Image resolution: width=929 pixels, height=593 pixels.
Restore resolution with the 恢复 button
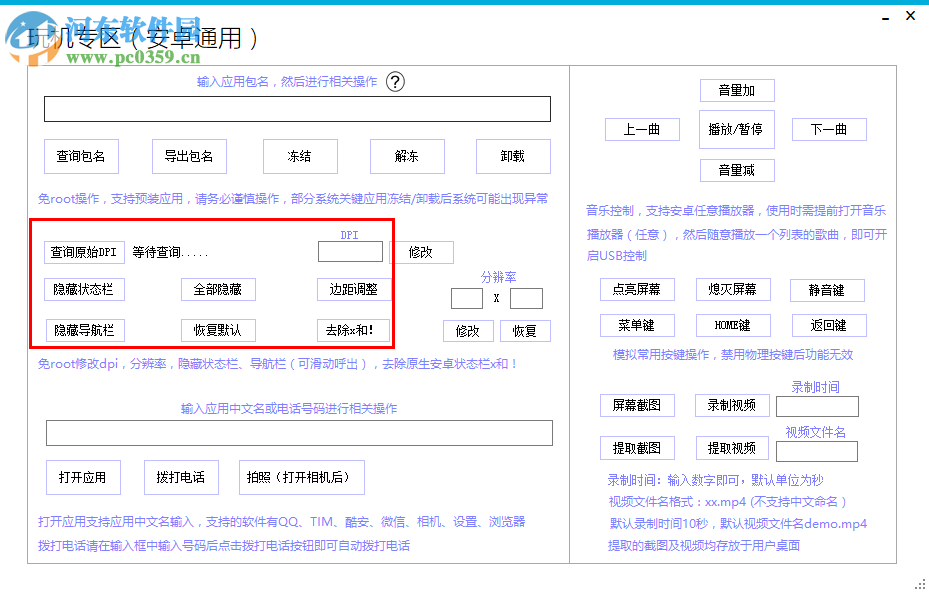pyautogui.click(x=525, y=331)
